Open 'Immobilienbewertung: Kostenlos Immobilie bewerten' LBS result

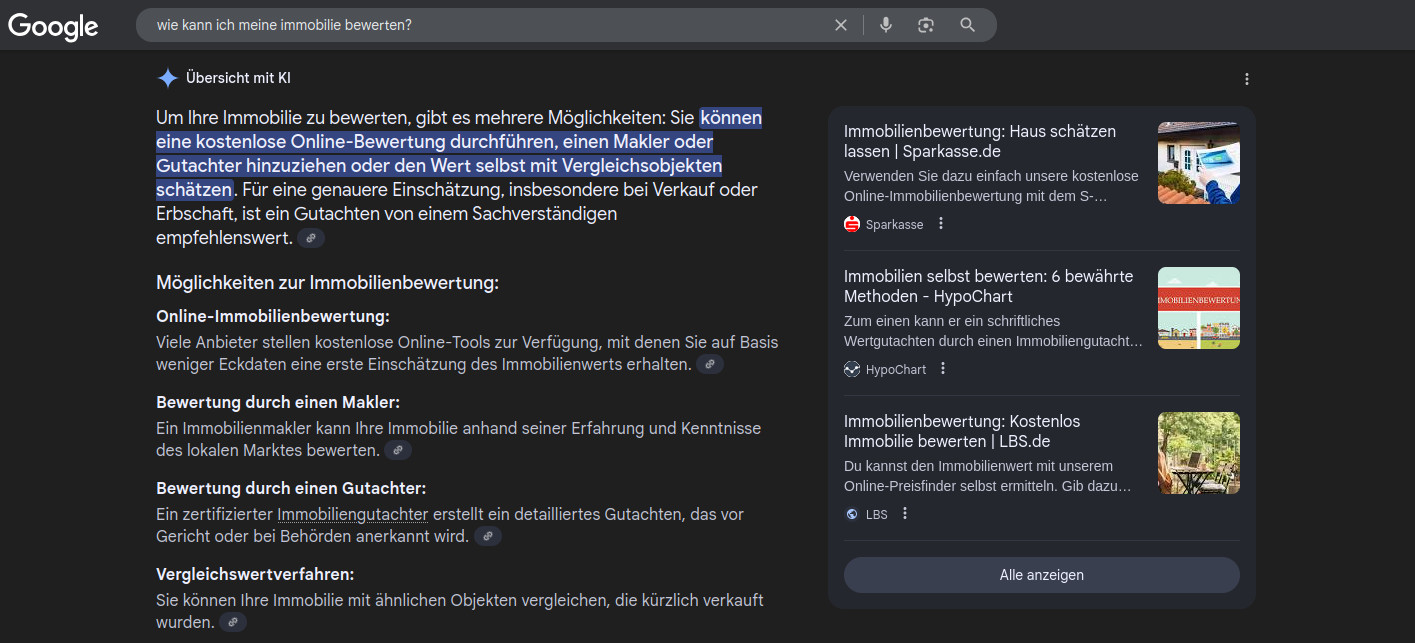(x=962, y=431)
